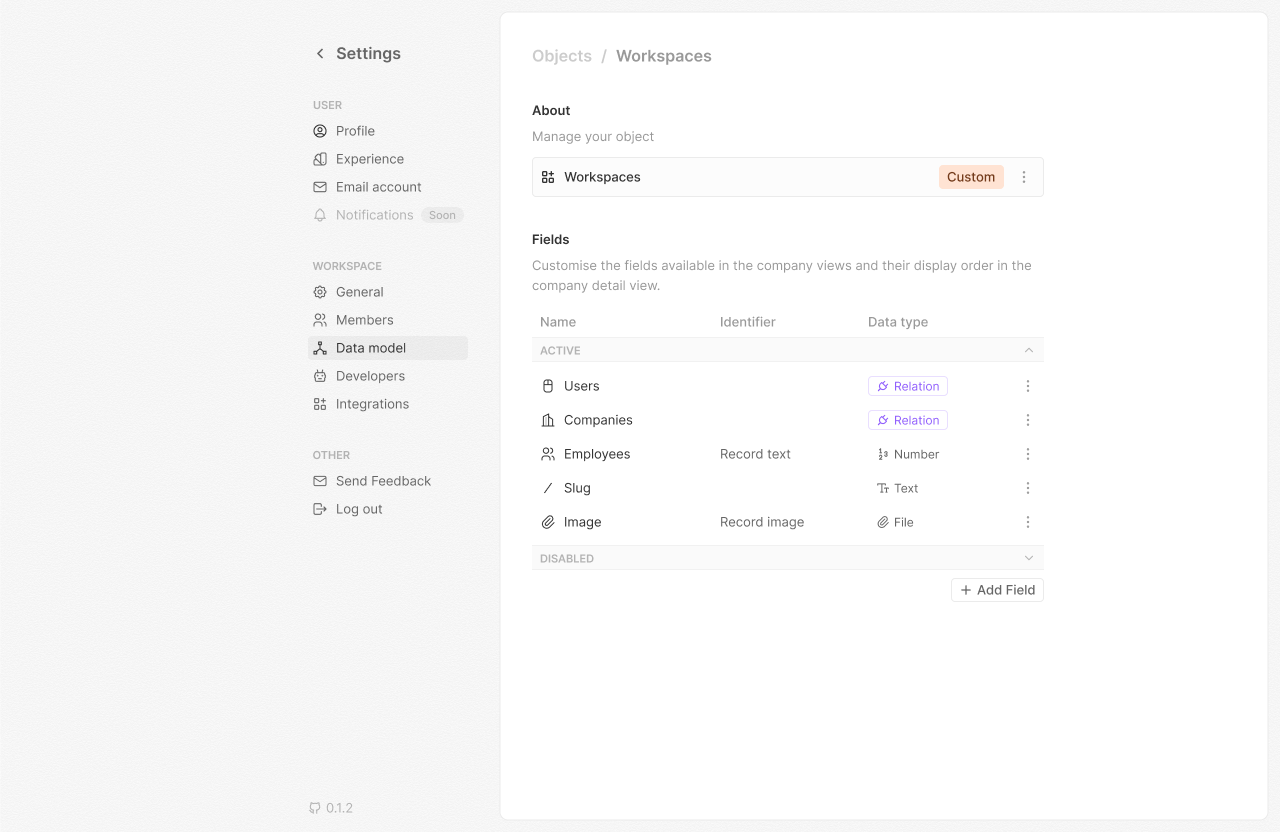Click the Add Field button
The image size is (1281, 832).
pos(997,590)
